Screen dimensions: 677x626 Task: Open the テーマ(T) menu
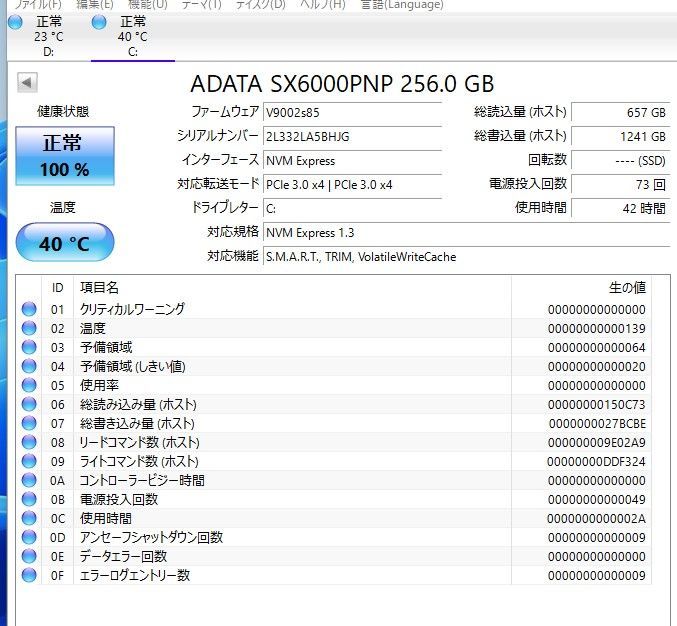(201, 5)
